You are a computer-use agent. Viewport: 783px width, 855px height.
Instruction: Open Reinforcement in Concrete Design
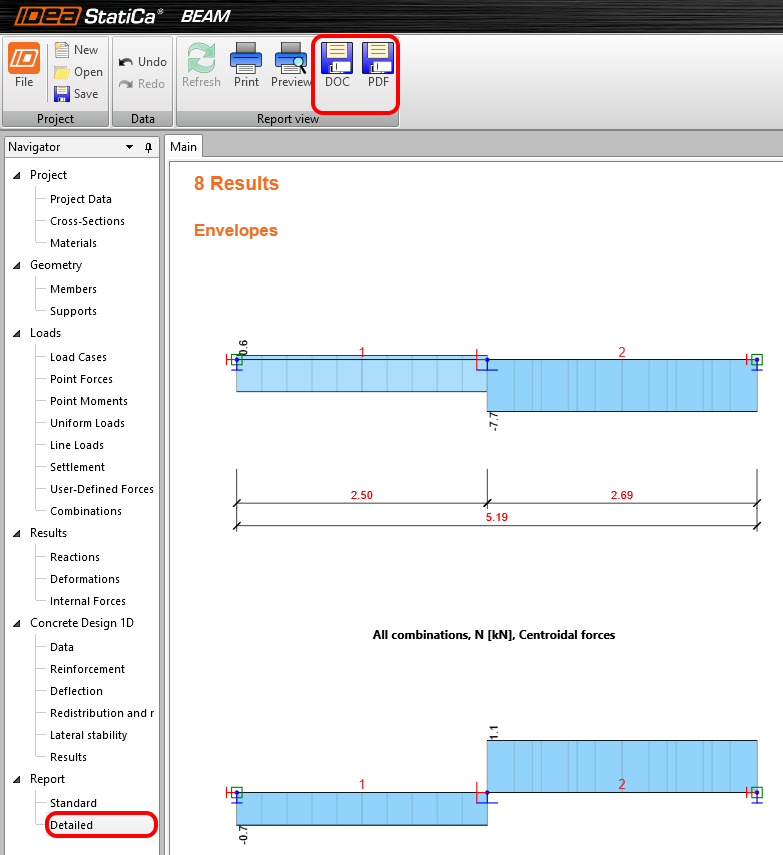coord(87,669)
